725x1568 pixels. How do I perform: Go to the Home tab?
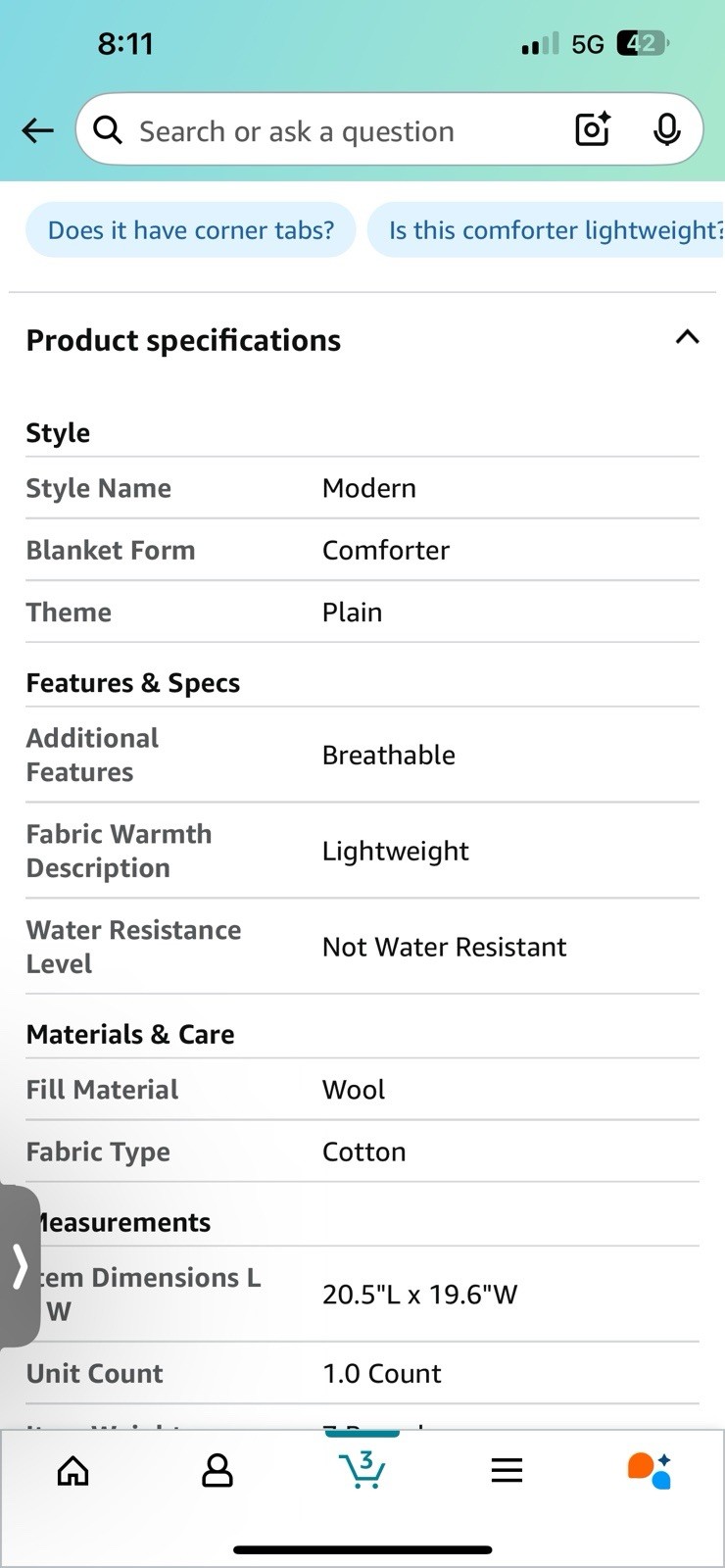(73, 1470)
